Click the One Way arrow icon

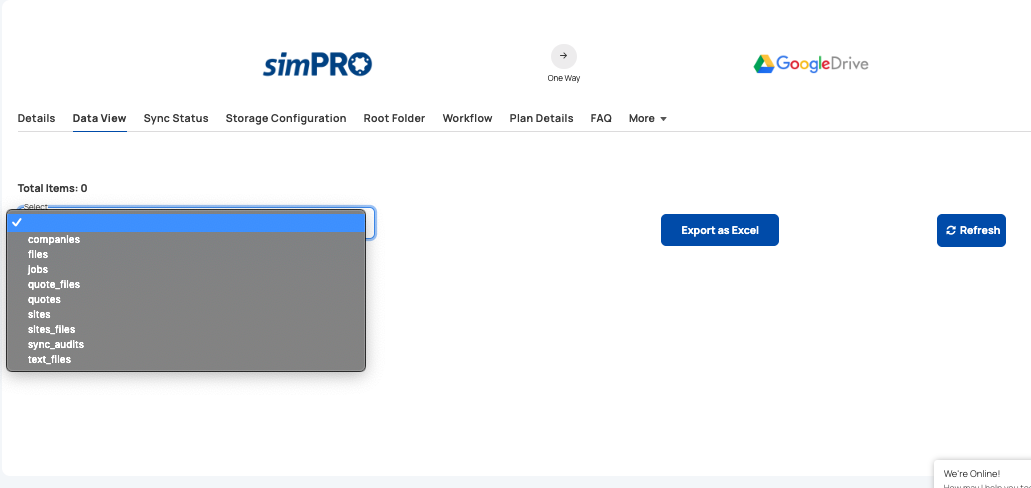point(563,56)
